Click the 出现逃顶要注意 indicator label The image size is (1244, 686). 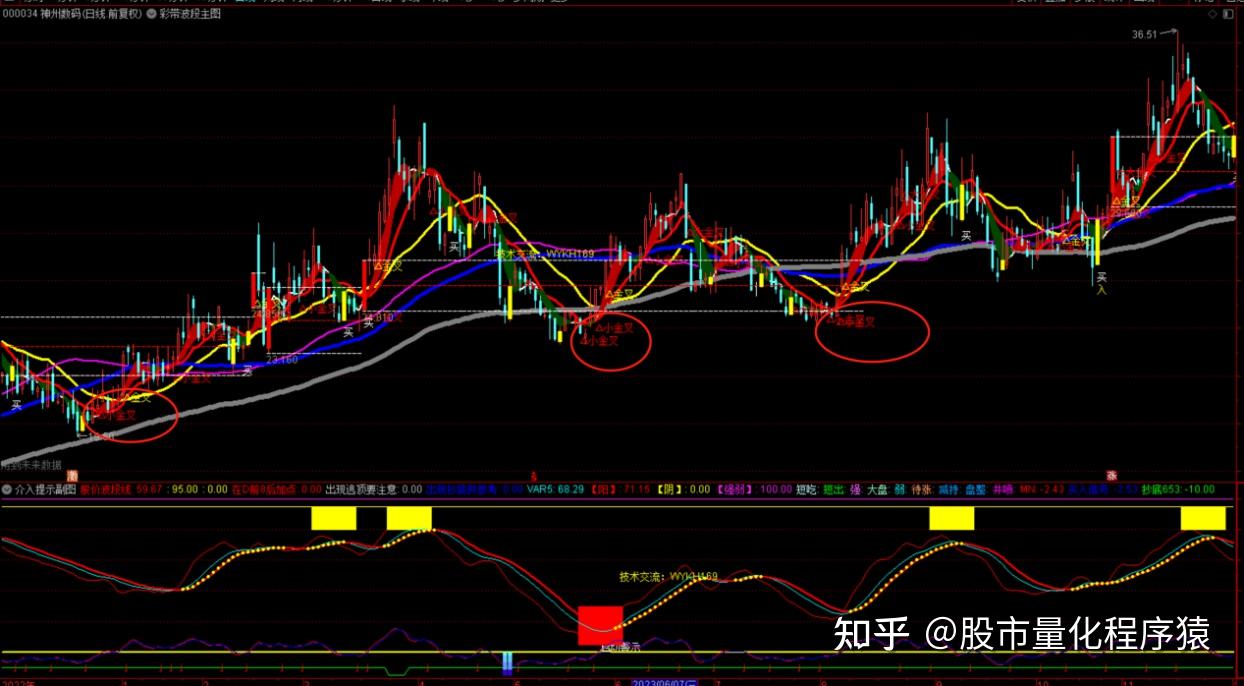(361, 490)
